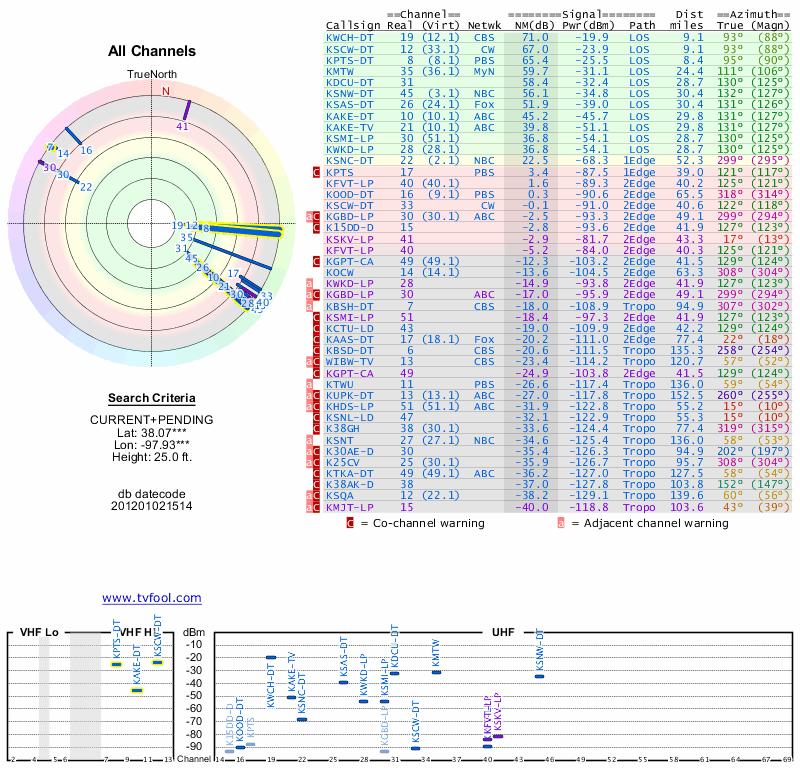Click the KSNC-DT callsign text
The width and height of the screenshot is (800, 768).
(x=349, y=160)
